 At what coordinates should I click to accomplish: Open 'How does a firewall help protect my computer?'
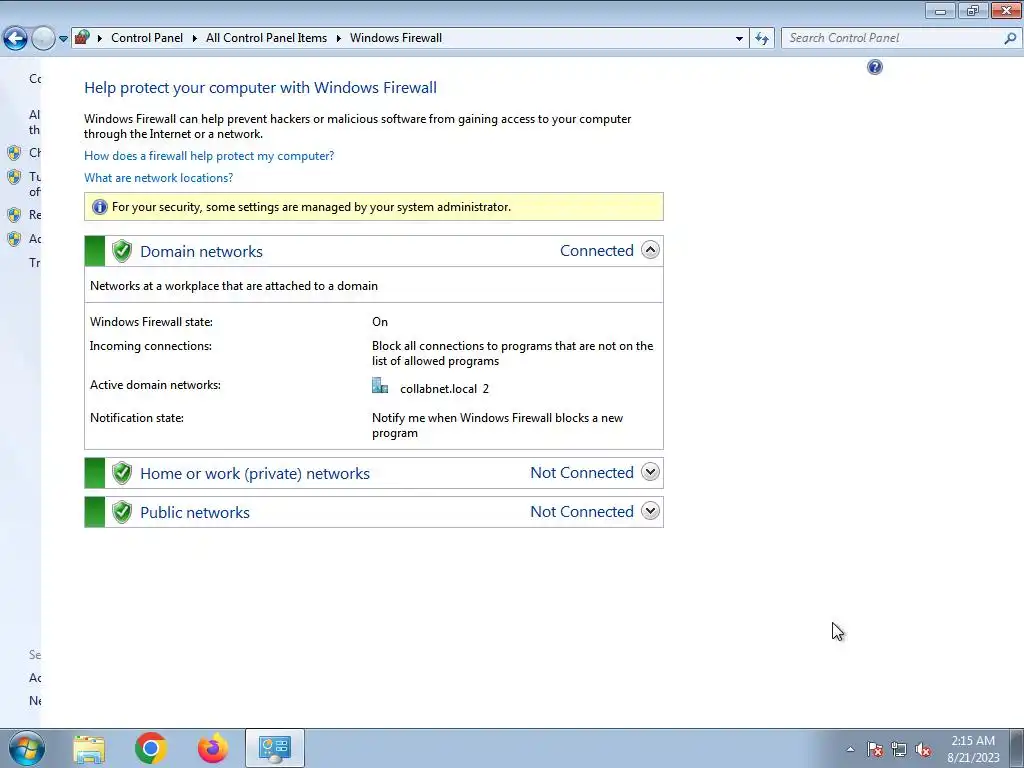point(209,155)
